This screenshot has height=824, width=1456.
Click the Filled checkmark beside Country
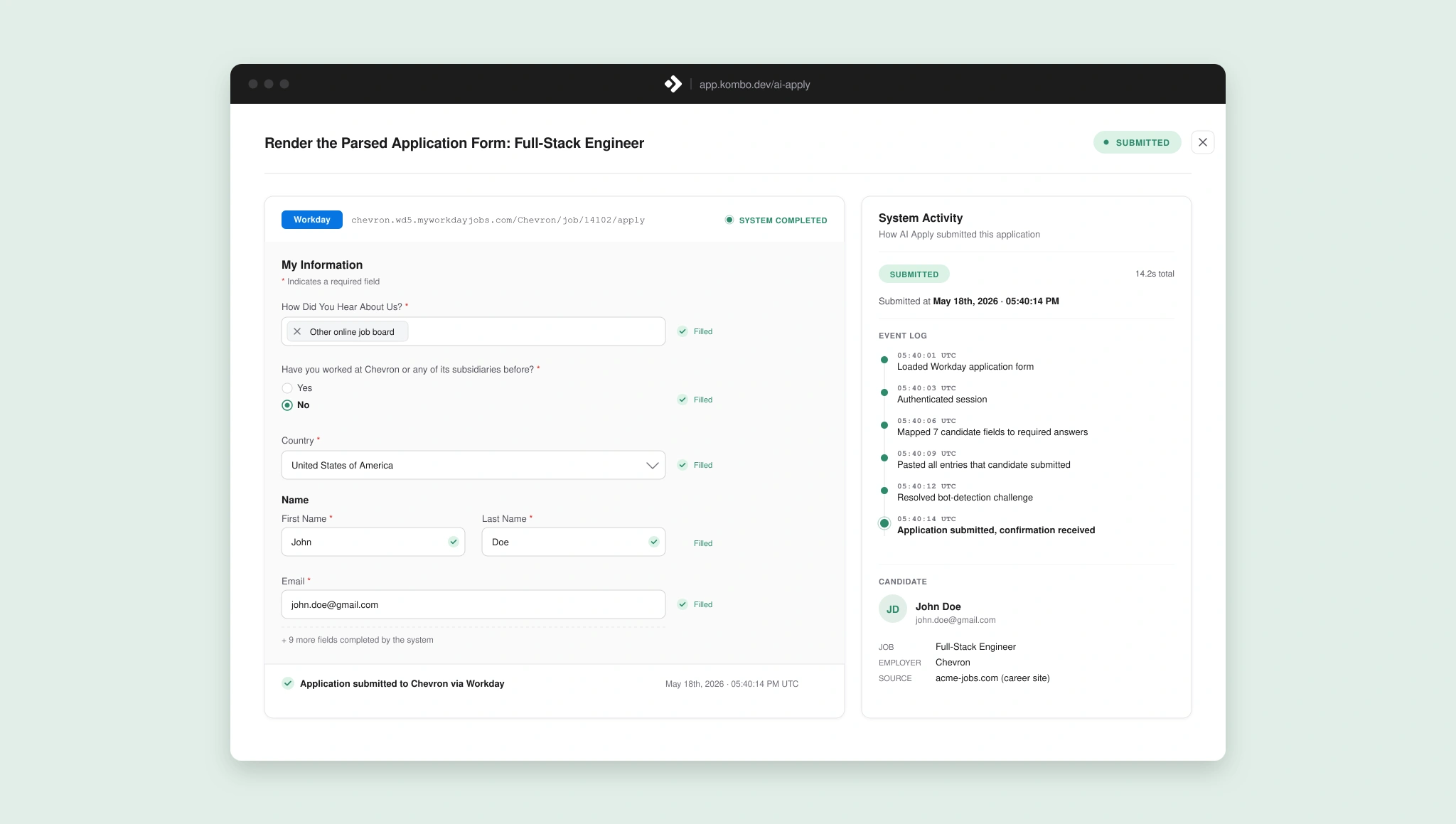coord(682,465)
